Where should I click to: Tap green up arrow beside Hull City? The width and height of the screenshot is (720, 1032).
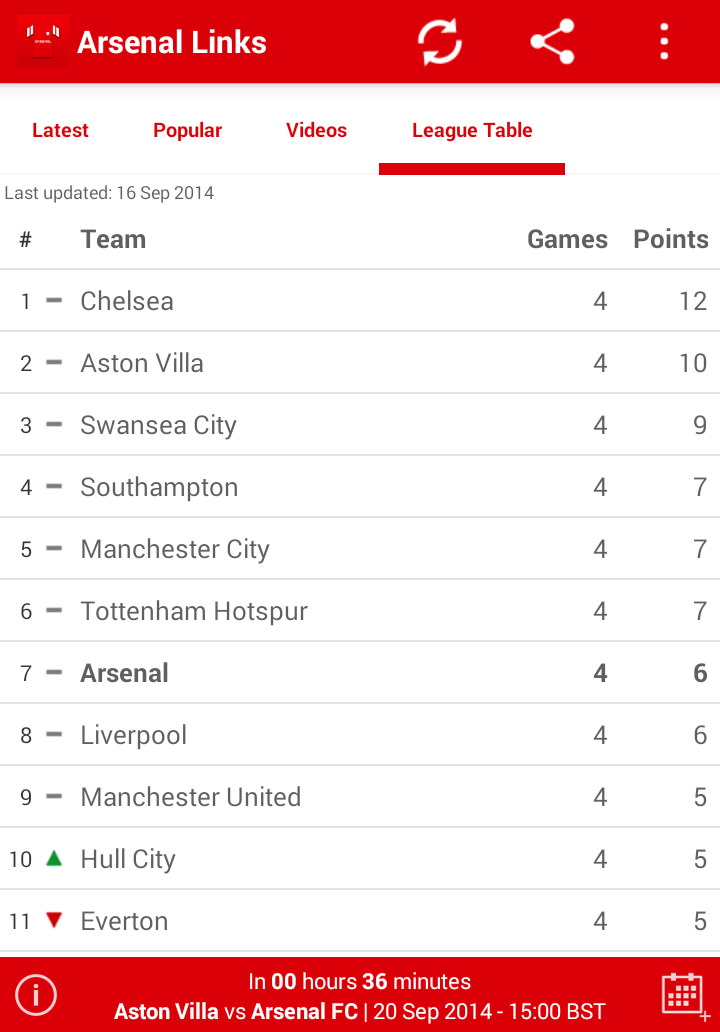[54, 858]
